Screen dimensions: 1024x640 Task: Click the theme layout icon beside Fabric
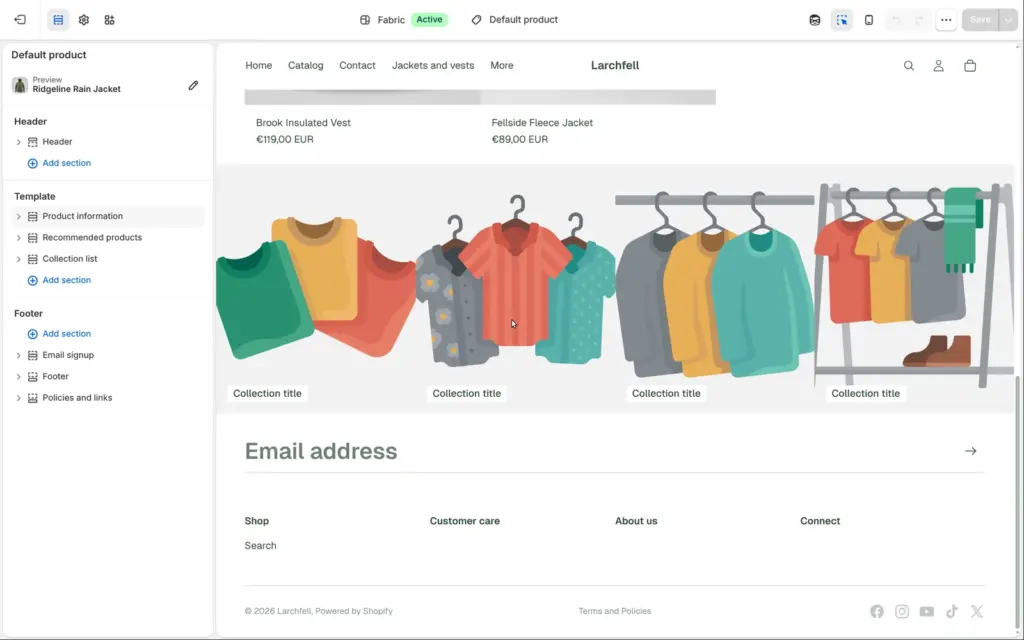pos(365,20)
